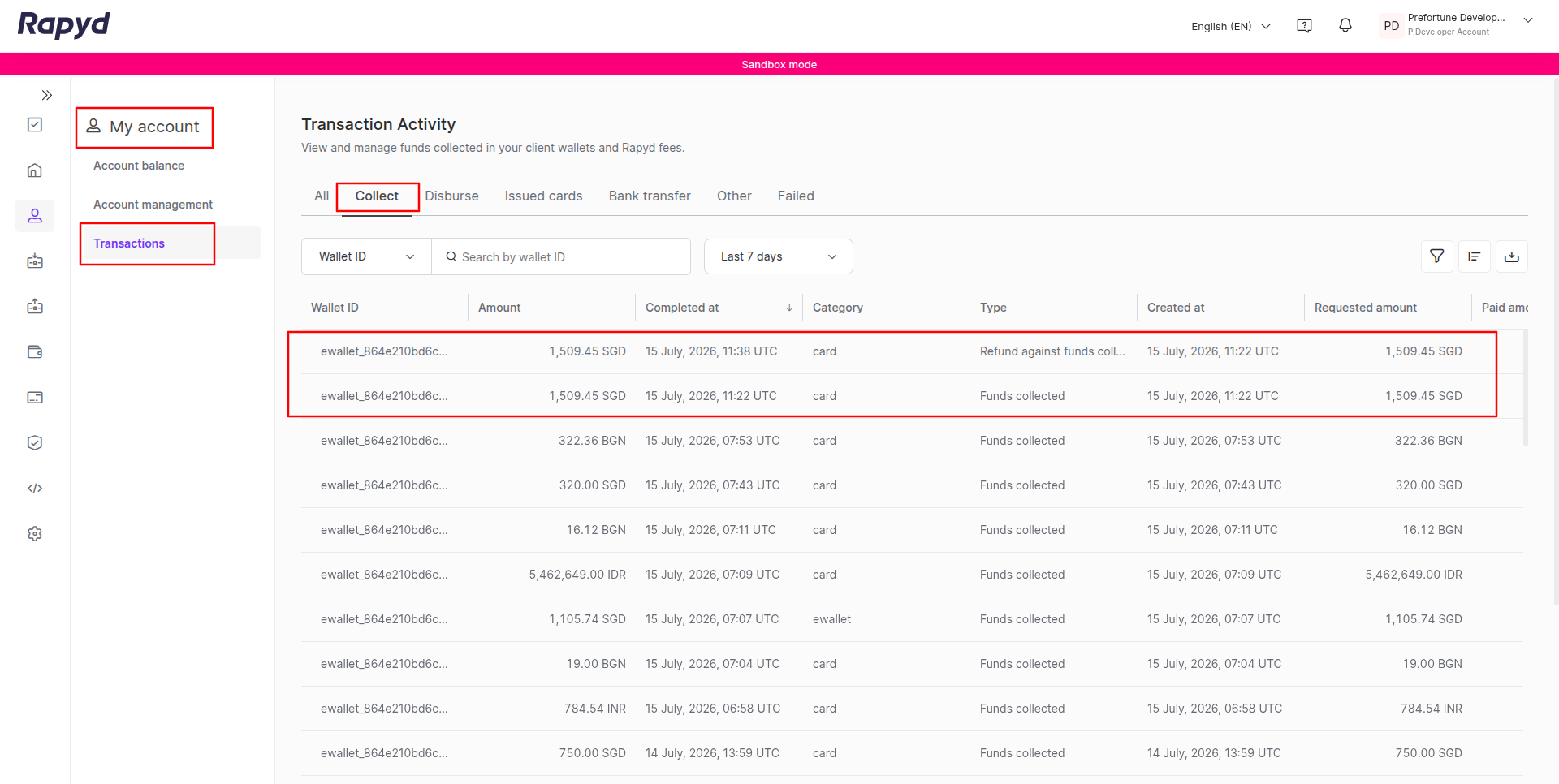This screenshot has width=1559, height=784.
Task: Open the notifications bell
Action: point(1345,26)
